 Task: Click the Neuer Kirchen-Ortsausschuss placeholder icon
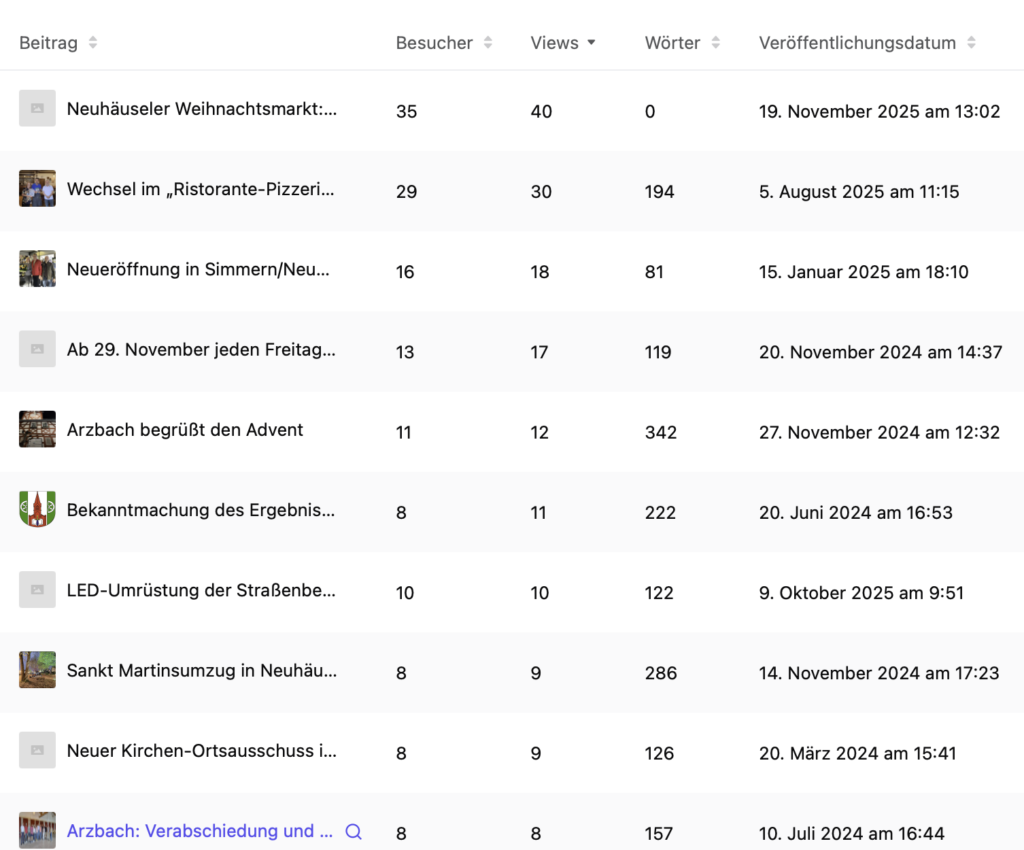coord(37,750)
